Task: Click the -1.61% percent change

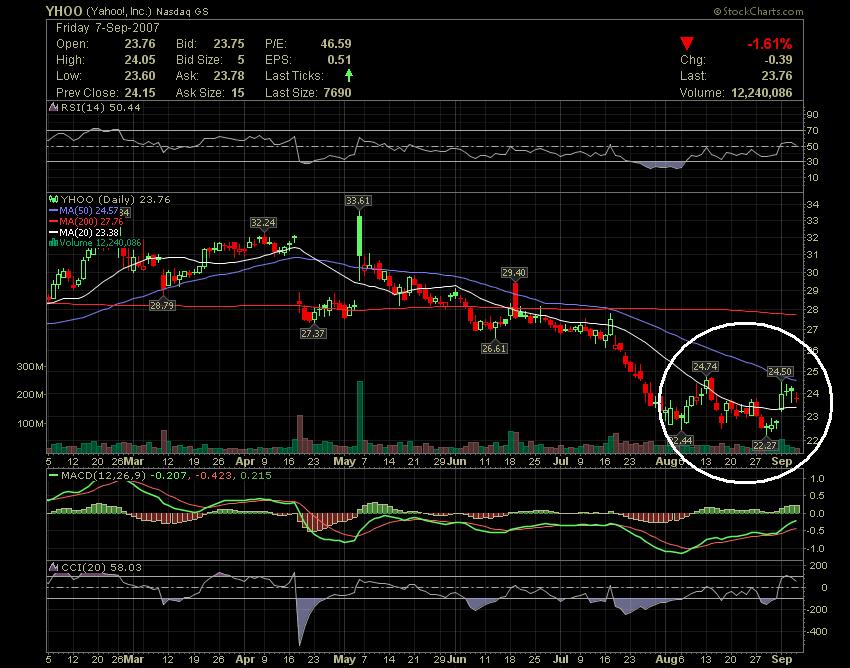Action: coord(769,44)
